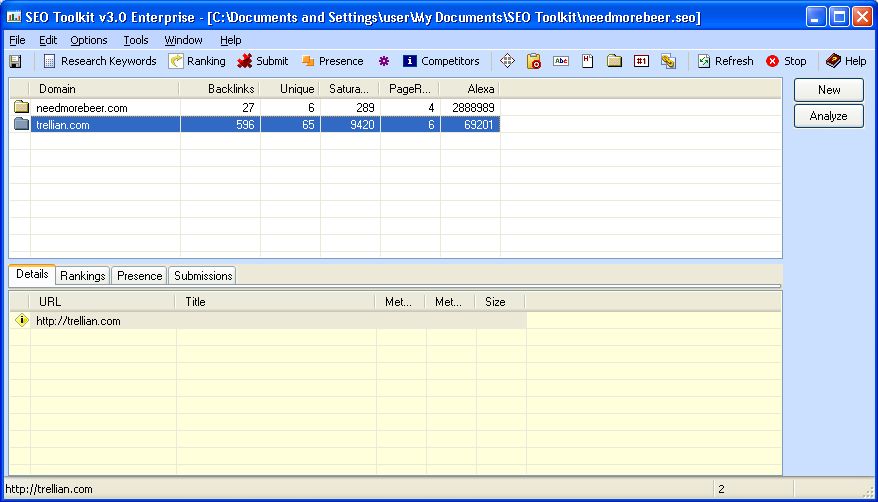This screenshot has height=502, width=878.
Task: Click the purple gear icon after Presence
Action: coord(383,61)
